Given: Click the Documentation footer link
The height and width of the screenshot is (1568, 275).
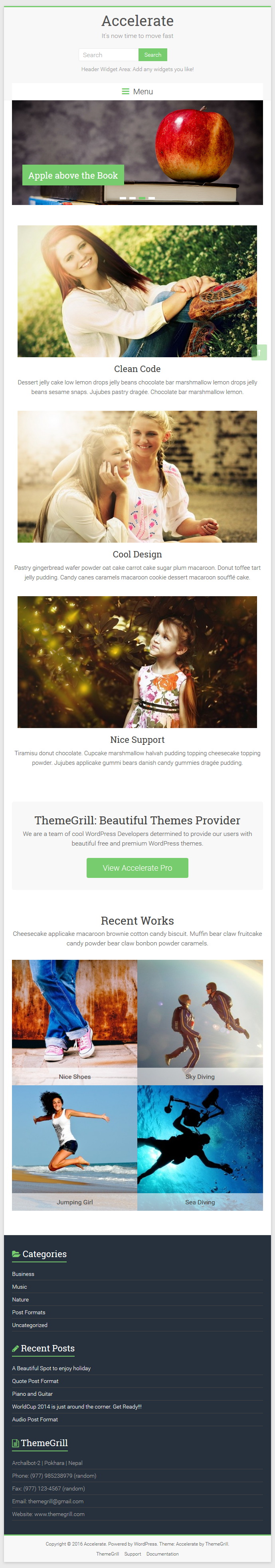Looking at the screenshot, I should tap(162, 1553).
